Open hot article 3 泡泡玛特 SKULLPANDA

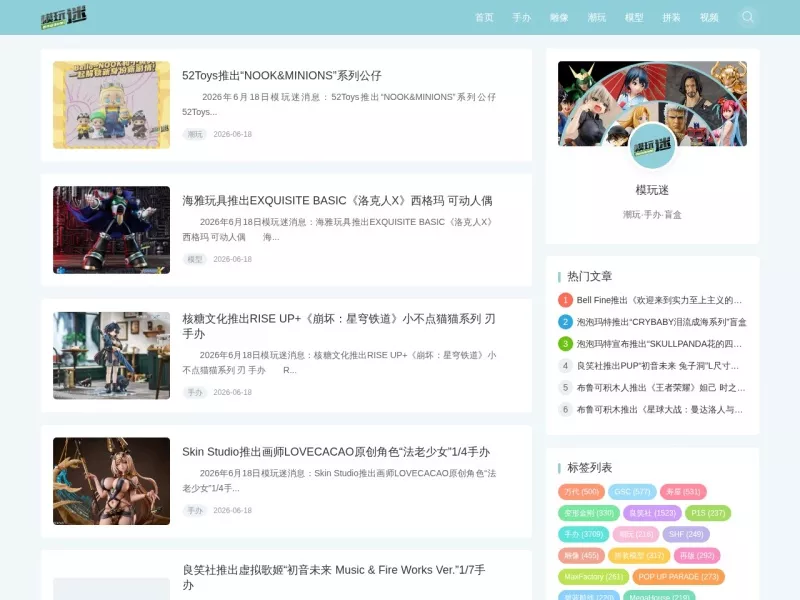pos(659,344)
